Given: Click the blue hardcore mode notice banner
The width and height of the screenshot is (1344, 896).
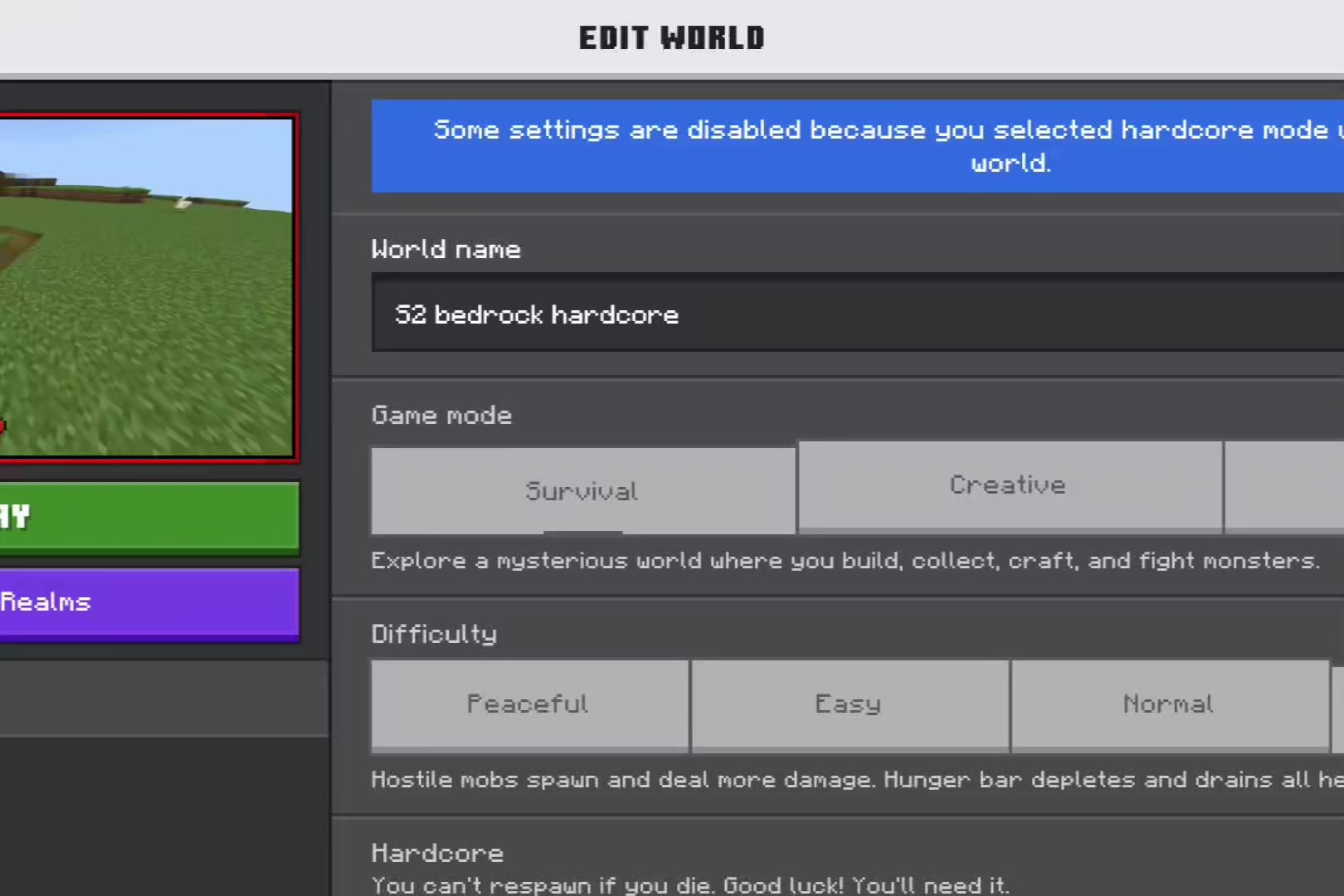Looking at the screenshot, I should coord(858,147).
